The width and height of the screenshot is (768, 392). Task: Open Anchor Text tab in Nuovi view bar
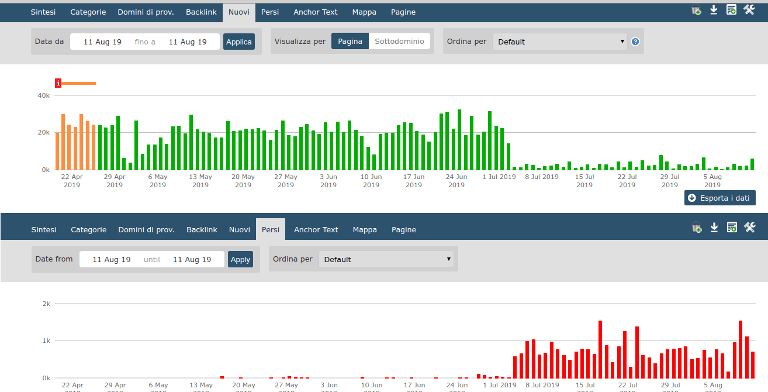coord(315,12)
